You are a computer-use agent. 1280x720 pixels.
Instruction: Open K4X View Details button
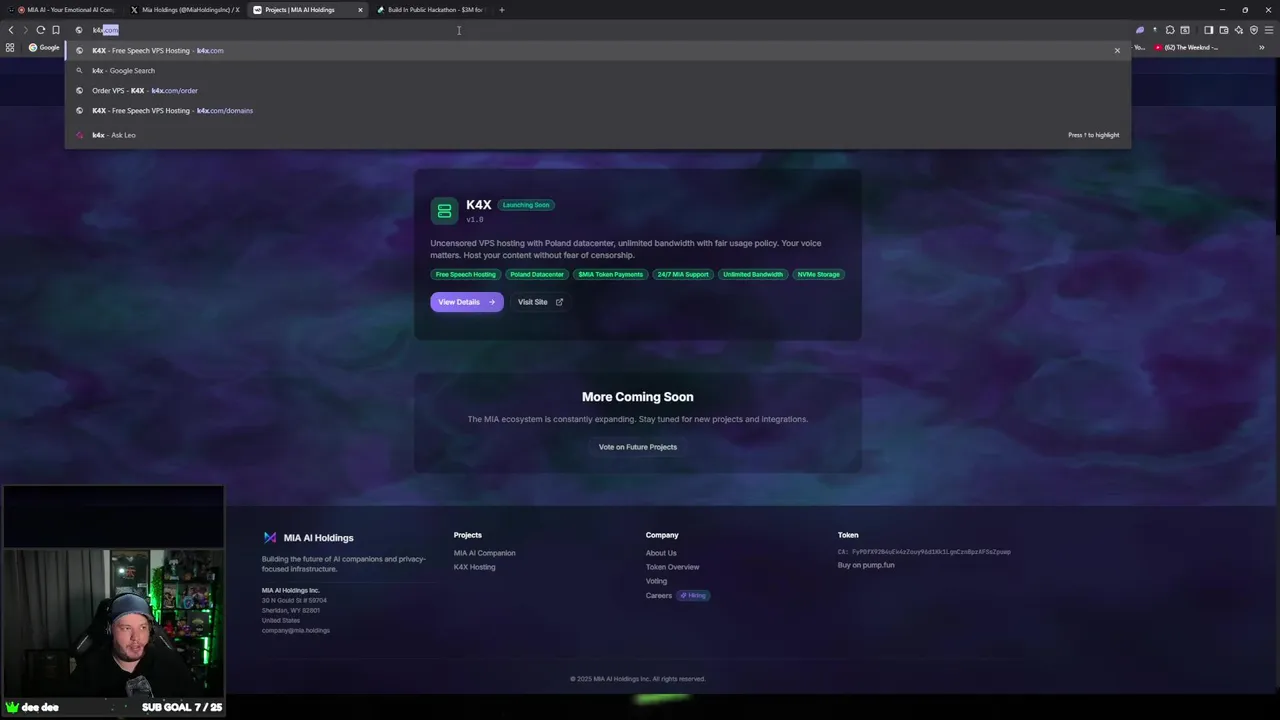(x=467, y=302)
